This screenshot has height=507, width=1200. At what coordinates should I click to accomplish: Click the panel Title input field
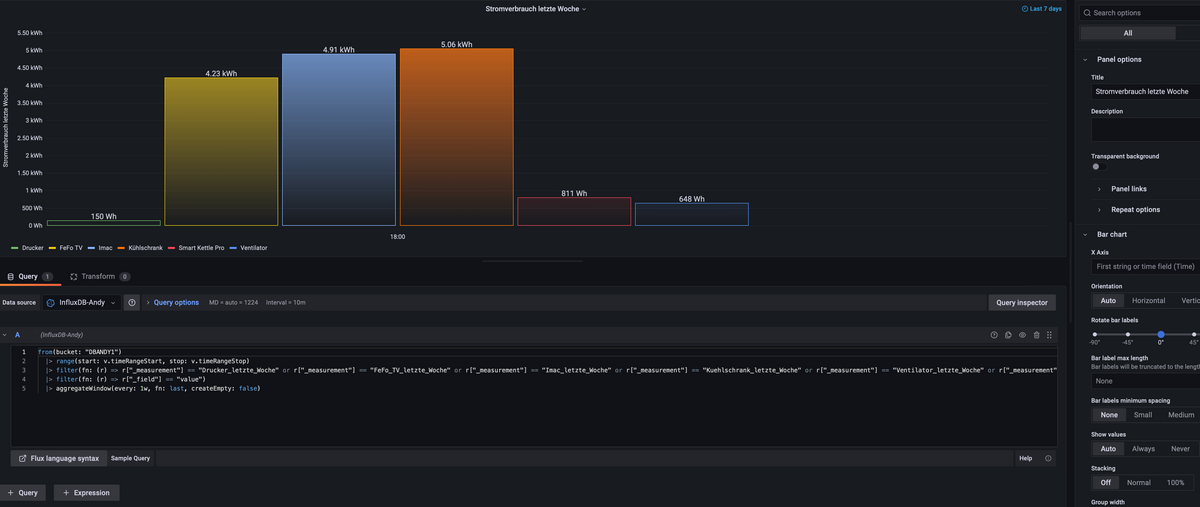(x=1146, y=91)
